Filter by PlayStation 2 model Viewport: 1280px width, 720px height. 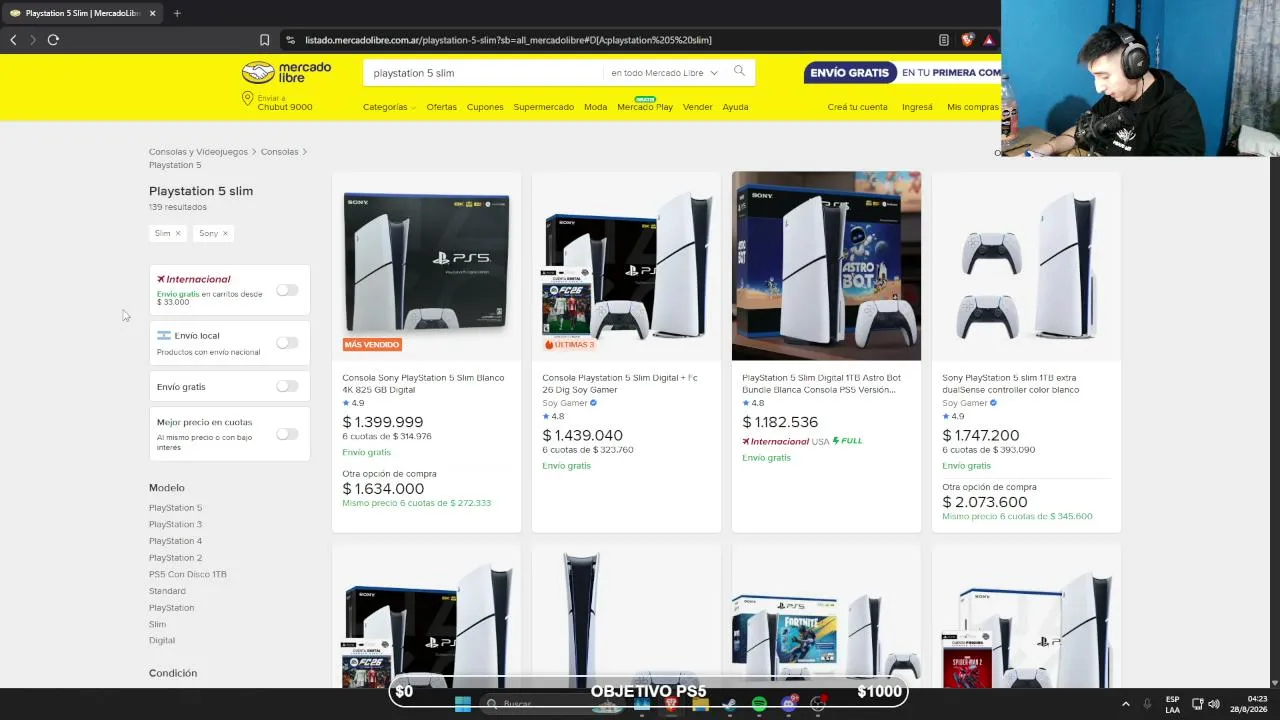point(175,558)
